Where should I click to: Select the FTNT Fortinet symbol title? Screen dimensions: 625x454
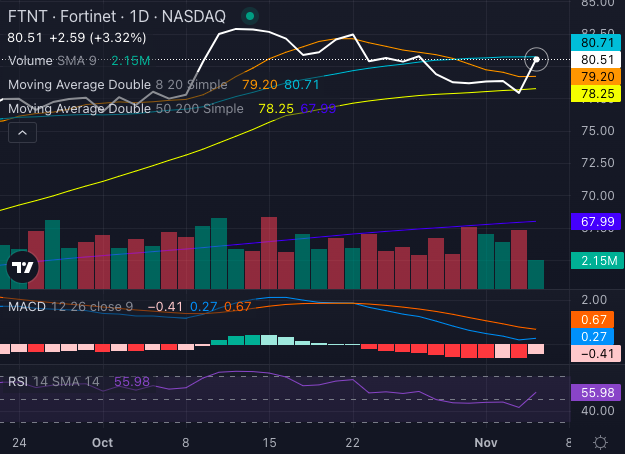pyautogui.click(x=116, y=16)
